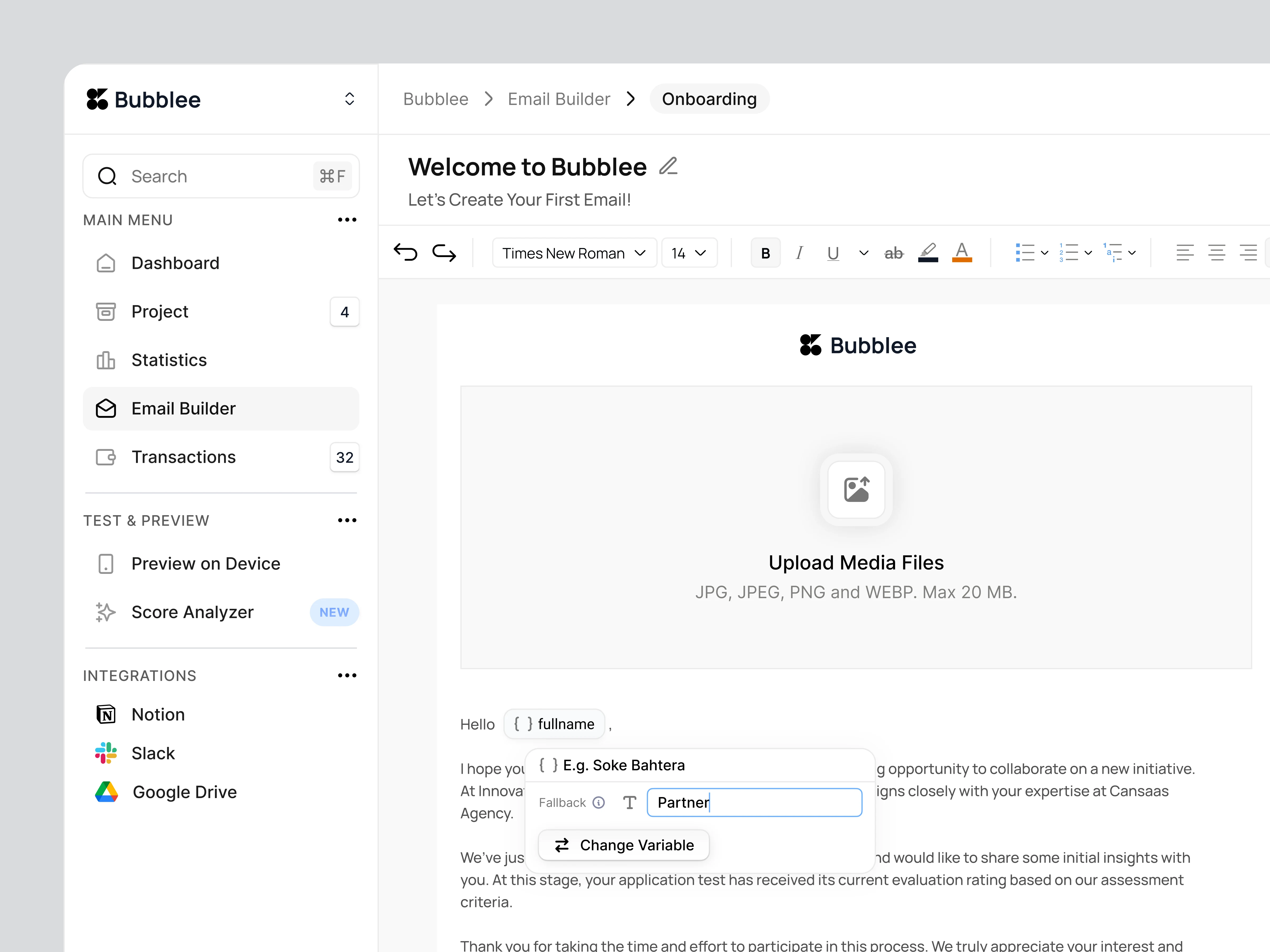This screenshot has width=1270, height=952.
Task: Click the redo arrow in toolbar
Action: click(x=444, y=253)
